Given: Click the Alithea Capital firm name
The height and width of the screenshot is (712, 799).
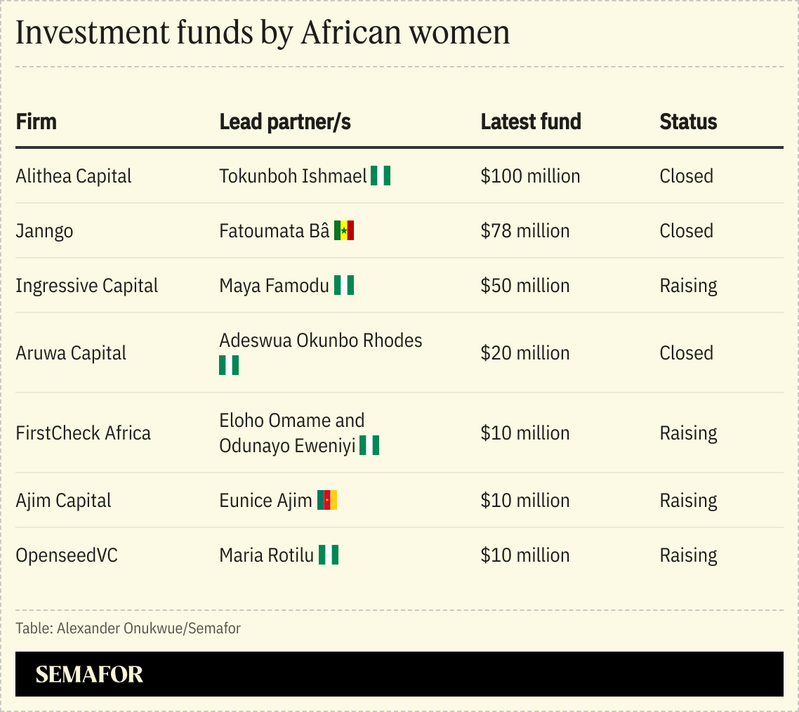Looking at the screenshot, I should pos(74,176).
